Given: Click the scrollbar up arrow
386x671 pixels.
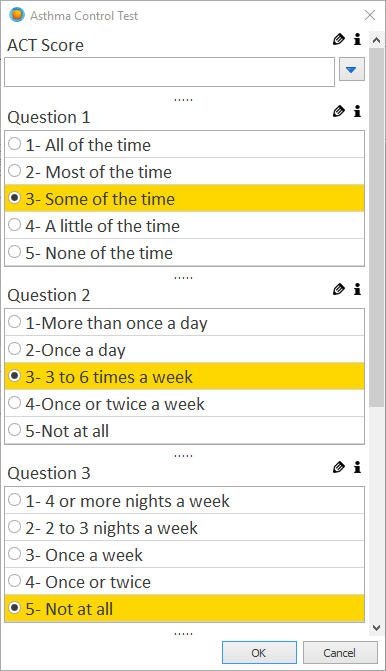Looking at the screenshot, I should click(377, 41).
